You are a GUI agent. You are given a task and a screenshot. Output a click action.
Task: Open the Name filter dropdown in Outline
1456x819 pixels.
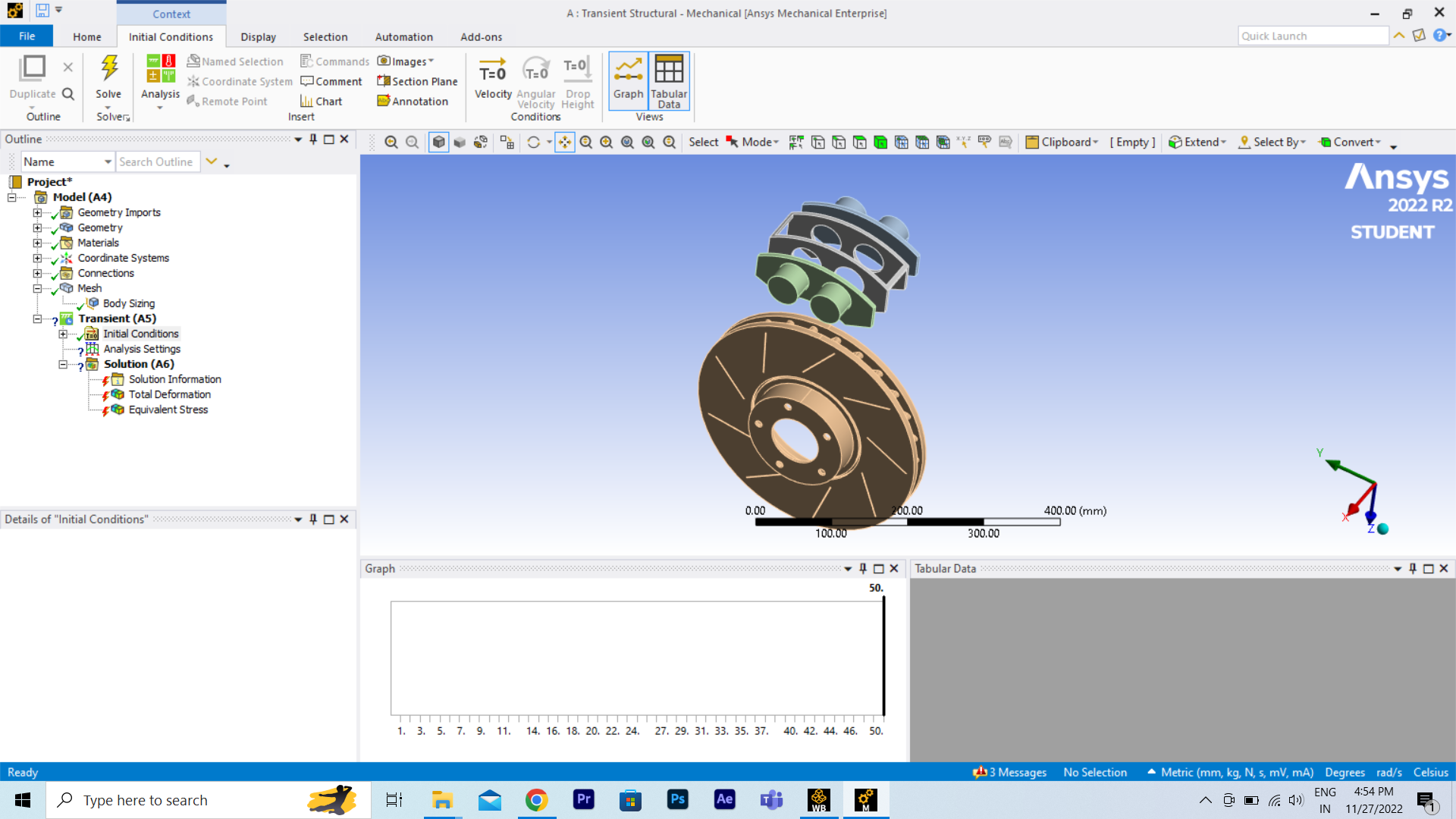click(x=108, y=162)
